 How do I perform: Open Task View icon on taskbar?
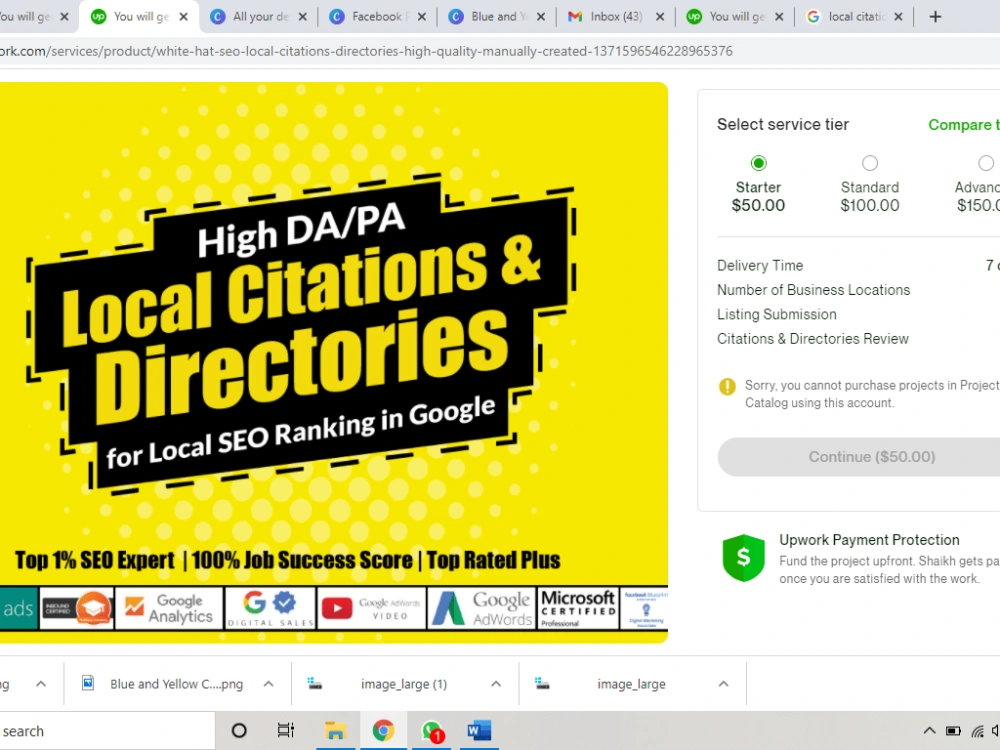286,730
